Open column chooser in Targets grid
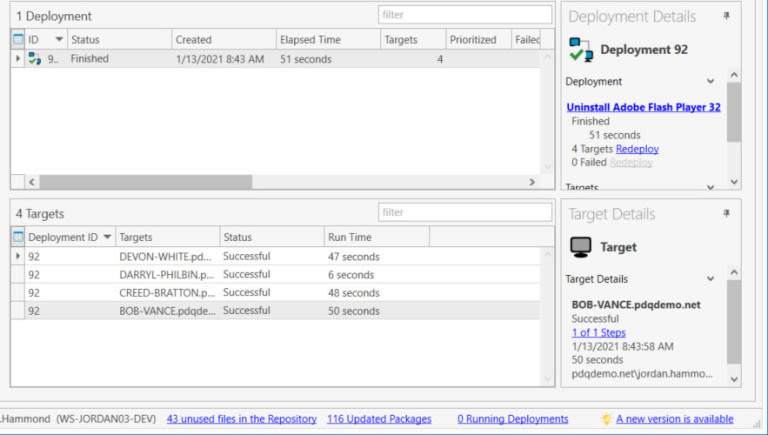 [x=18, y=237]
